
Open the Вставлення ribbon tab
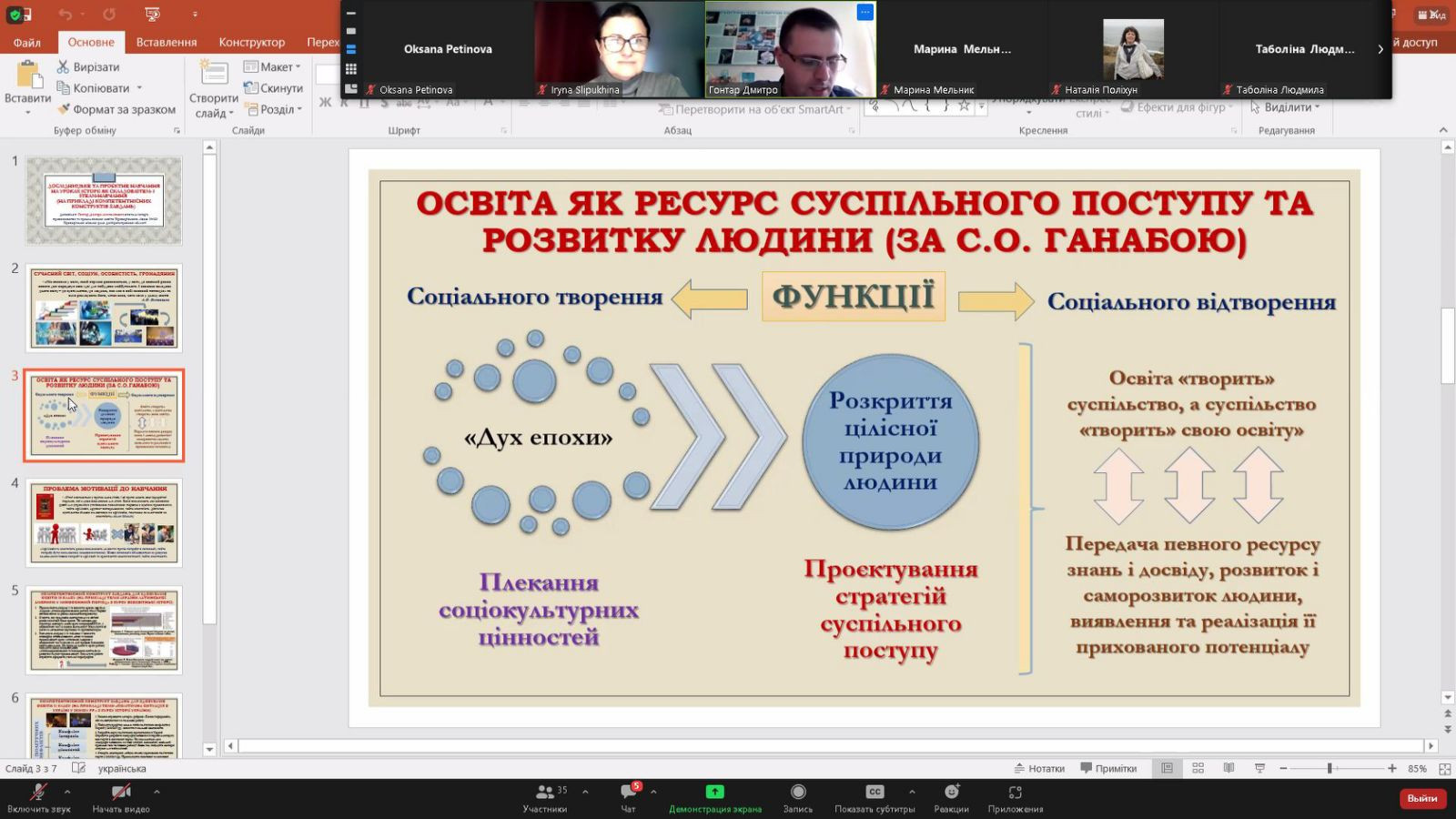[167, 42]
